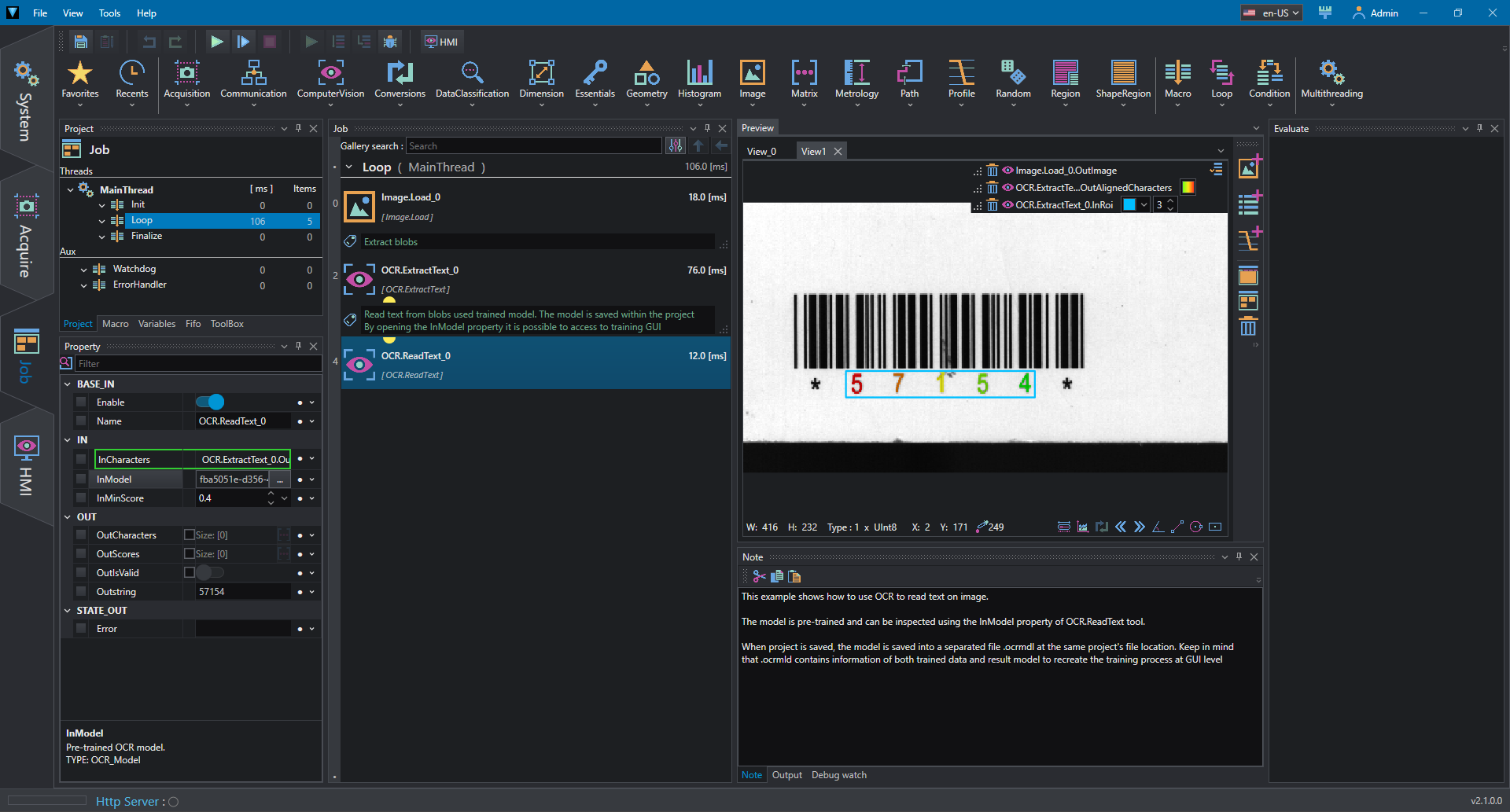Collapse the MainThread tree node
The width and height of the screenshot is (1510, 812).
(70, 189)
